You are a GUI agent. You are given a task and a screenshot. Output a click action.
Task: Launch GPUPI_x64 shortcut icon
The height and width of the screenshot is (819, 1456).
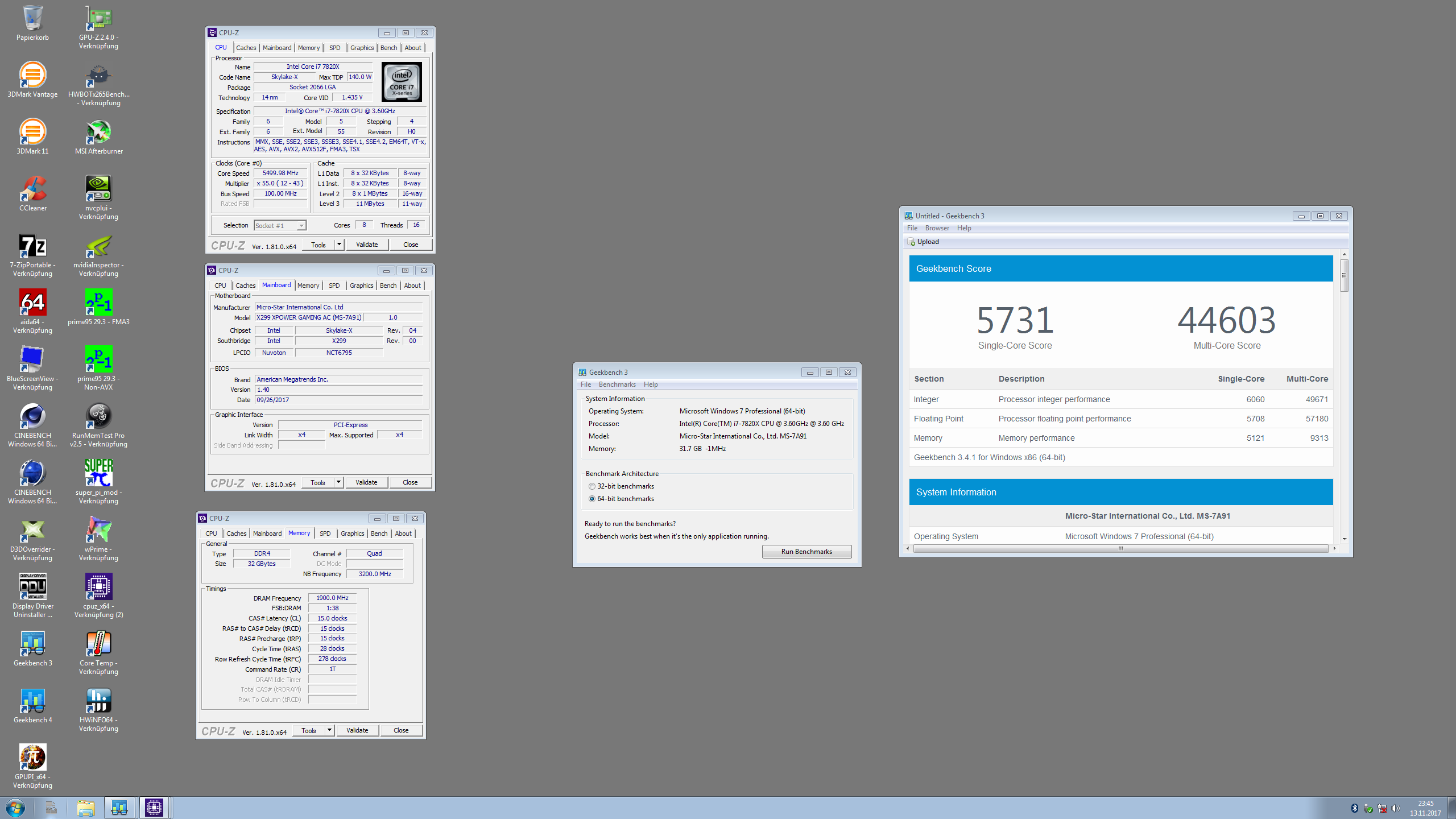[x=32, y=766]
